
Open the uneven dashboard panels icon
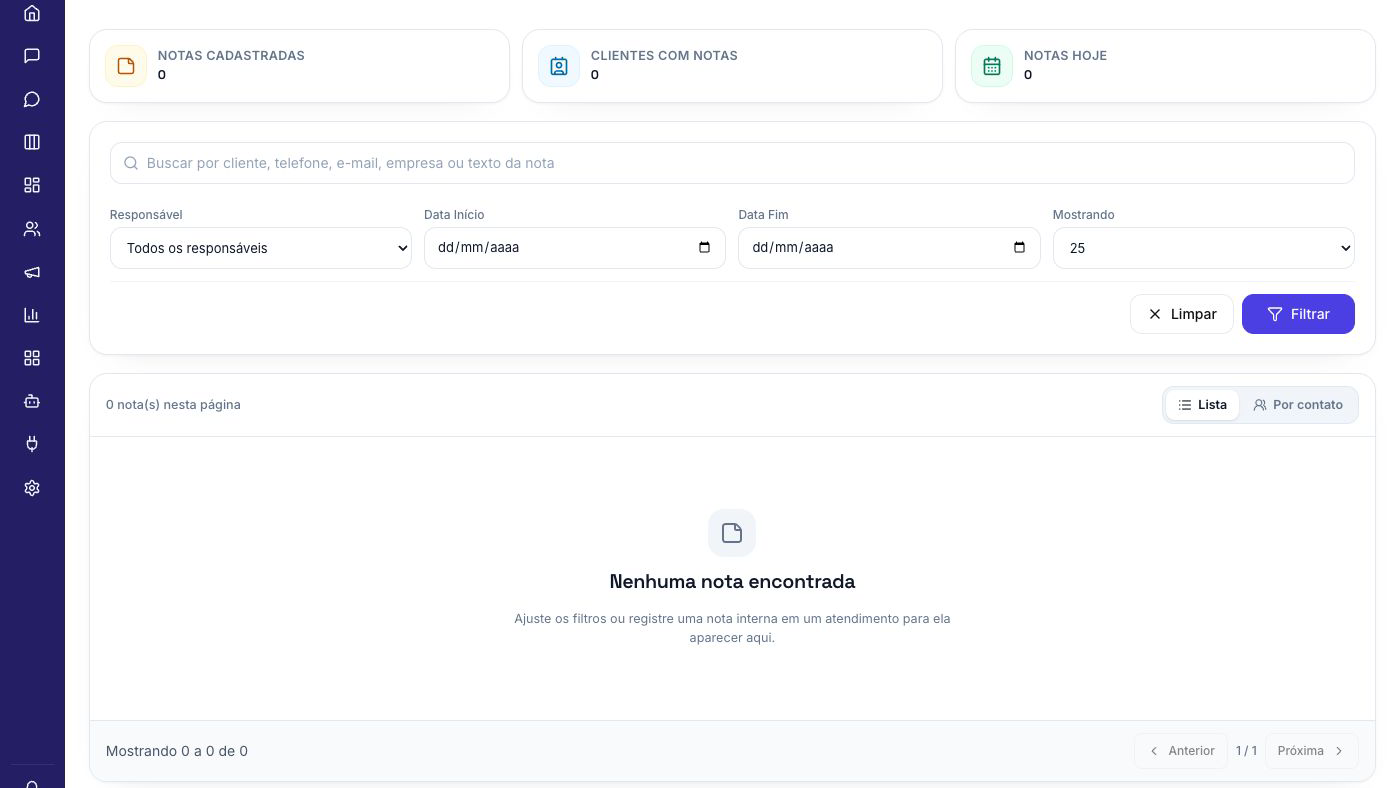(32, 185)
